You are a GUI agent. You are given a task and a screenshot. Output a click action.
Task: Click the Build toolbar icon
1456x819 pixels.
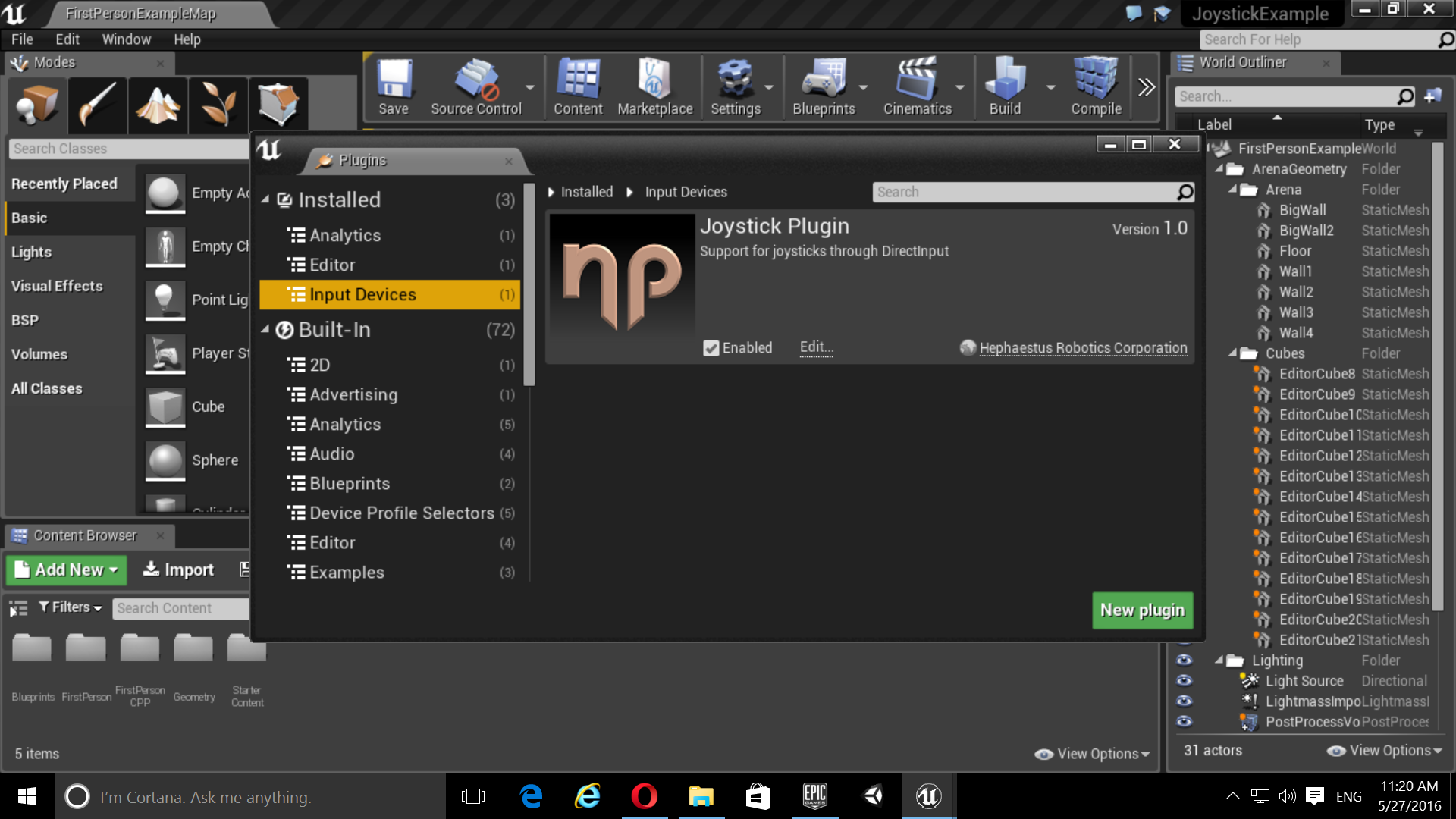1005,87
